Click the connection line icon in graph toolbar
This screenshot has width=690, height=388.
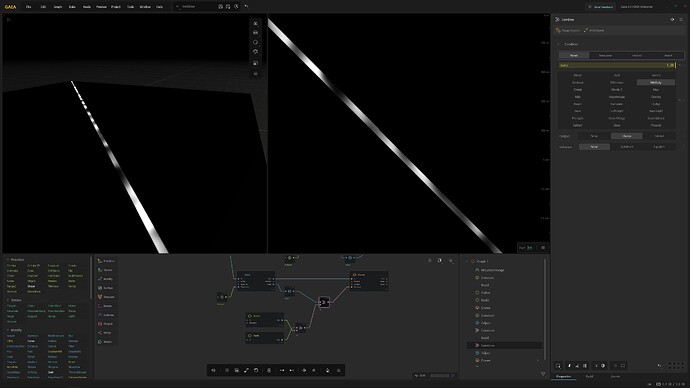point(246,370)
